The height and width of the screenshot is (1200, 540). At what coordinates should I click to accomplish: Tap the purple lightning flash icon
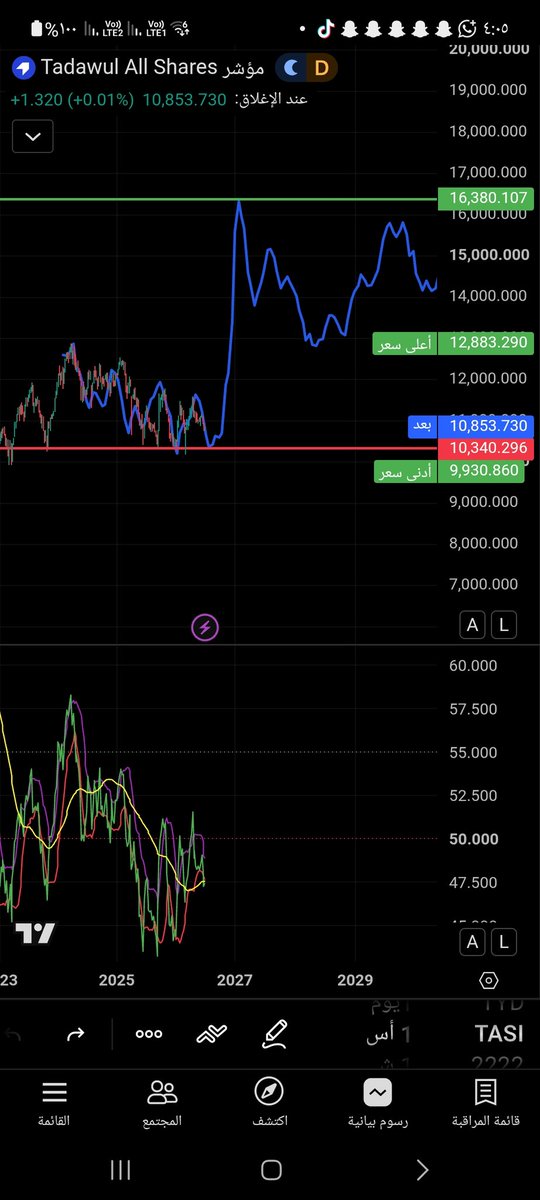click(x=205, y=628)
